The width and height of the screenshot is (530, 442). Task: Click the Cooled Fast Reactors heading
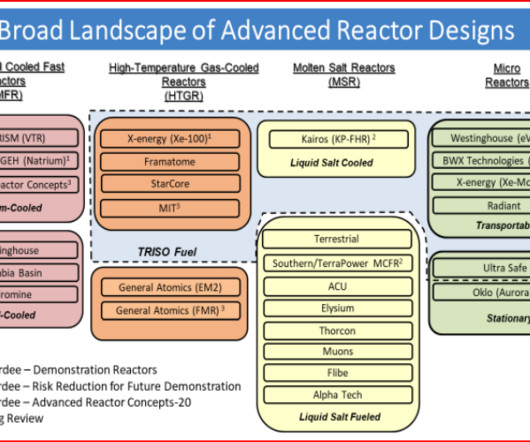click(32, 81)
